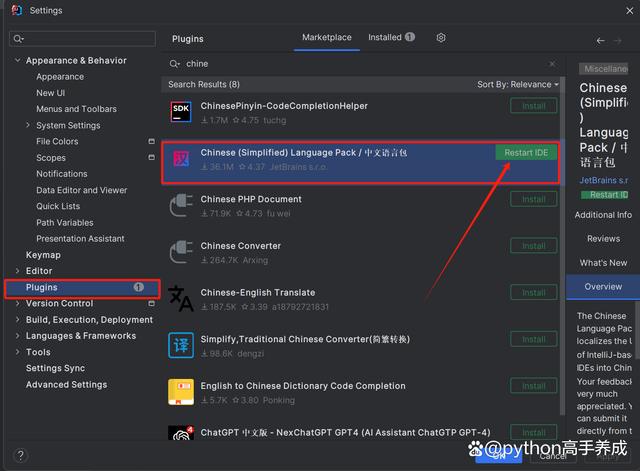Viewport: 640px width, 471px height.
Task: Expand the Languages & Frameworks node
Action: tap(17, 336)
